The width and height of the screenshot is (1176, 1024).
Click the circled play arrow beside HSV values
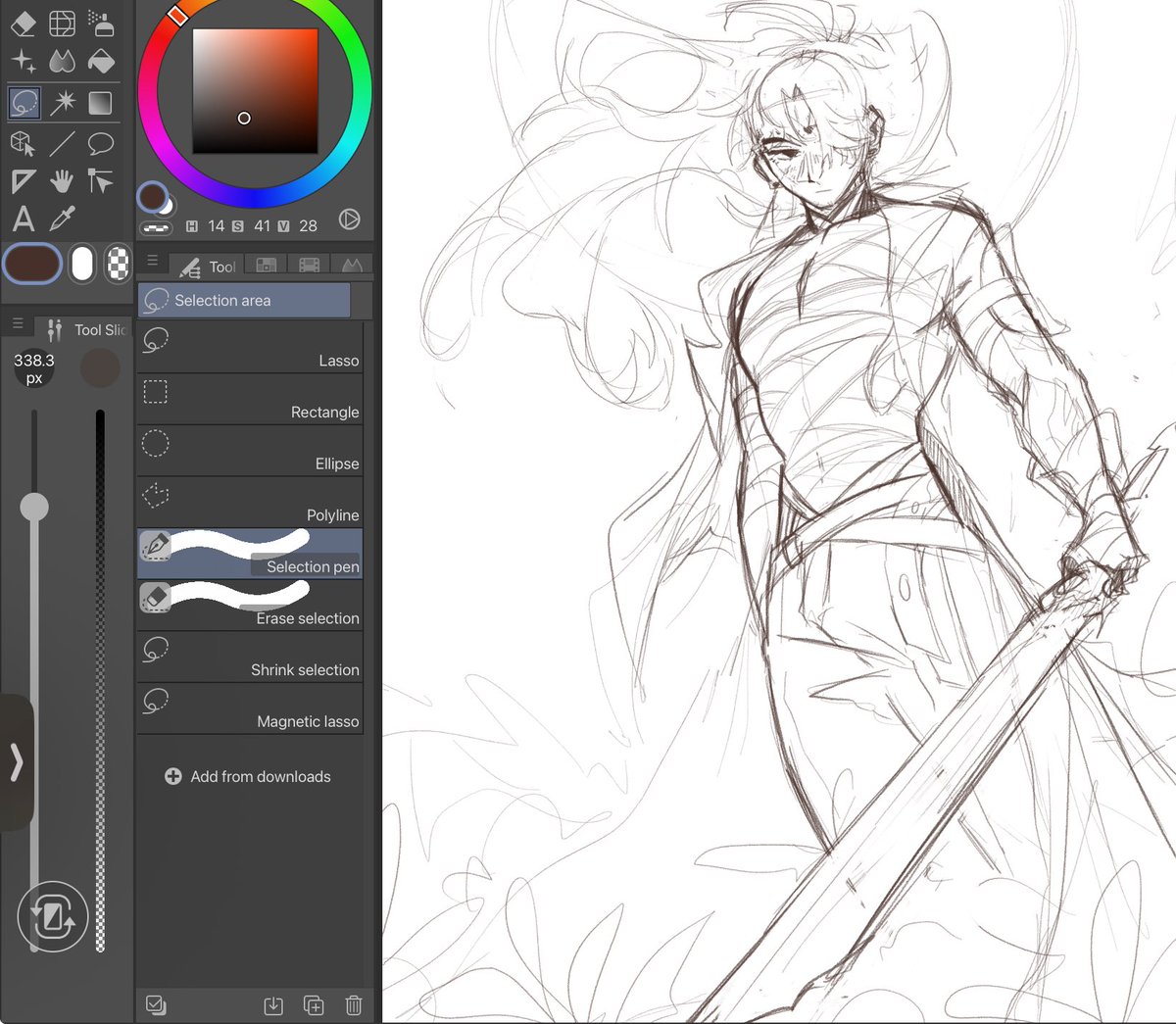pos(350,219)
